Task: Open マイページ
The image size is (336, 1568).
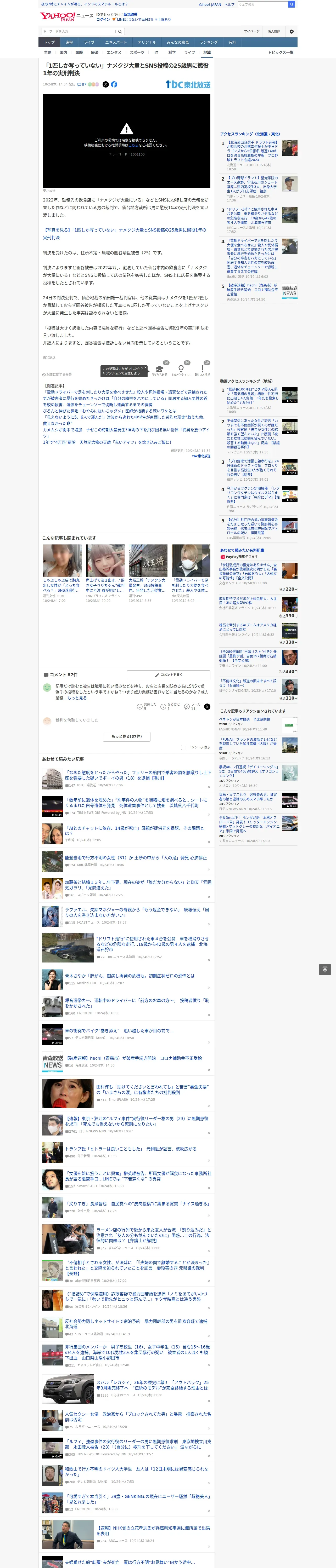Action: (x=251, y=32)
